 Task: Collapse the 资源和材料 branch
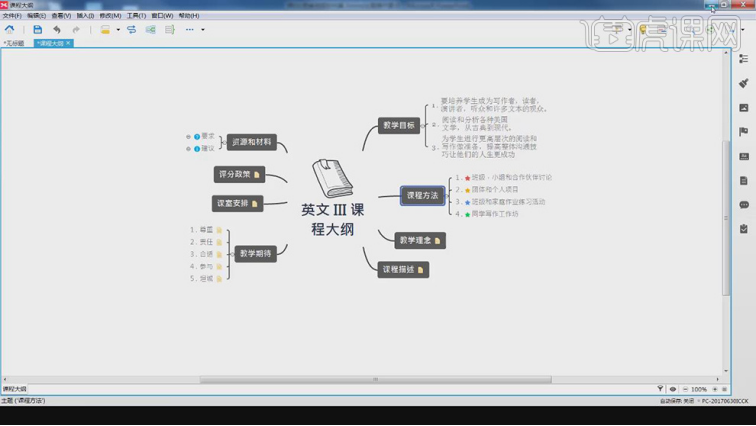tap(224, 142)
